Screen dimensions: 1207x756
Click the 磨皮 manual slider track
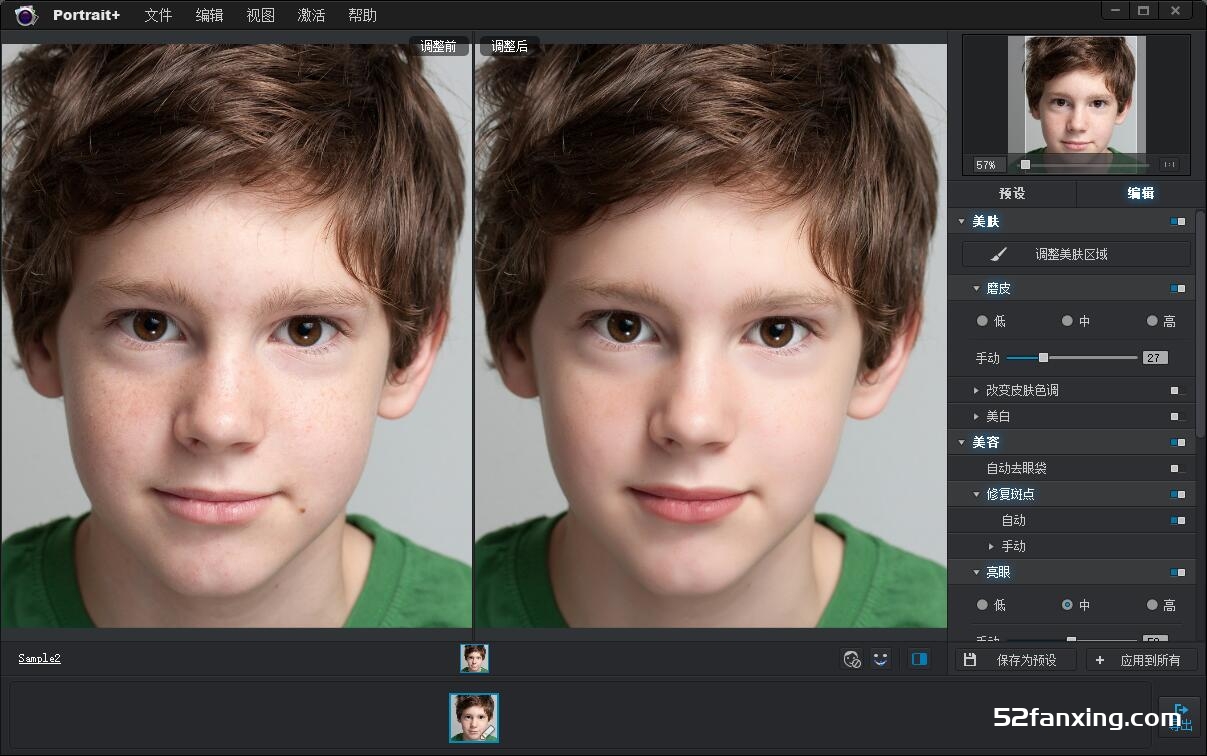pyautogui.click(x=1090, y=358)
